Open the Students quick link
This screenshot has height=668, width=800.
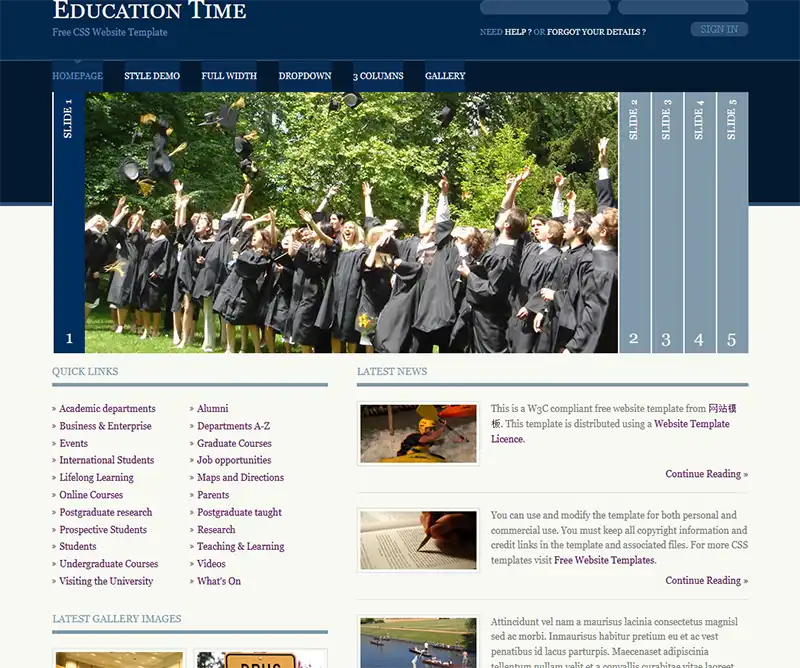(78, 547)
